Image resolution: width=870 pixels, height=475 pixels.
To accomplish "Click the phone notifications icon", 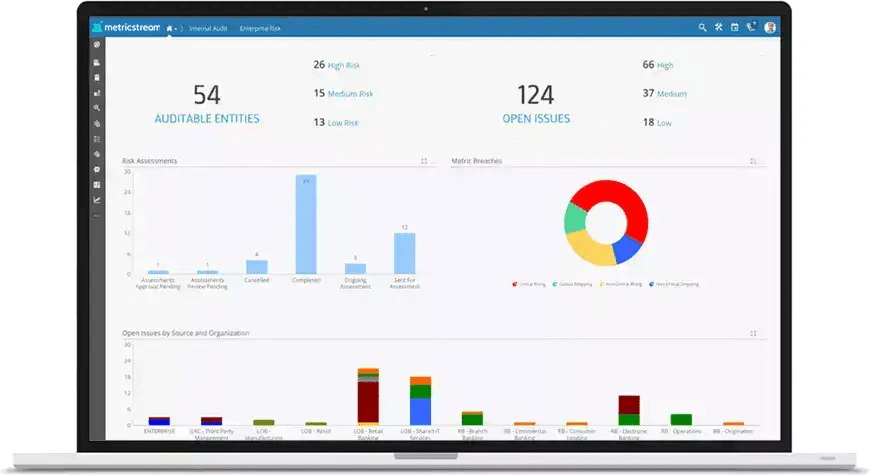I will click(x=751, y=28).
